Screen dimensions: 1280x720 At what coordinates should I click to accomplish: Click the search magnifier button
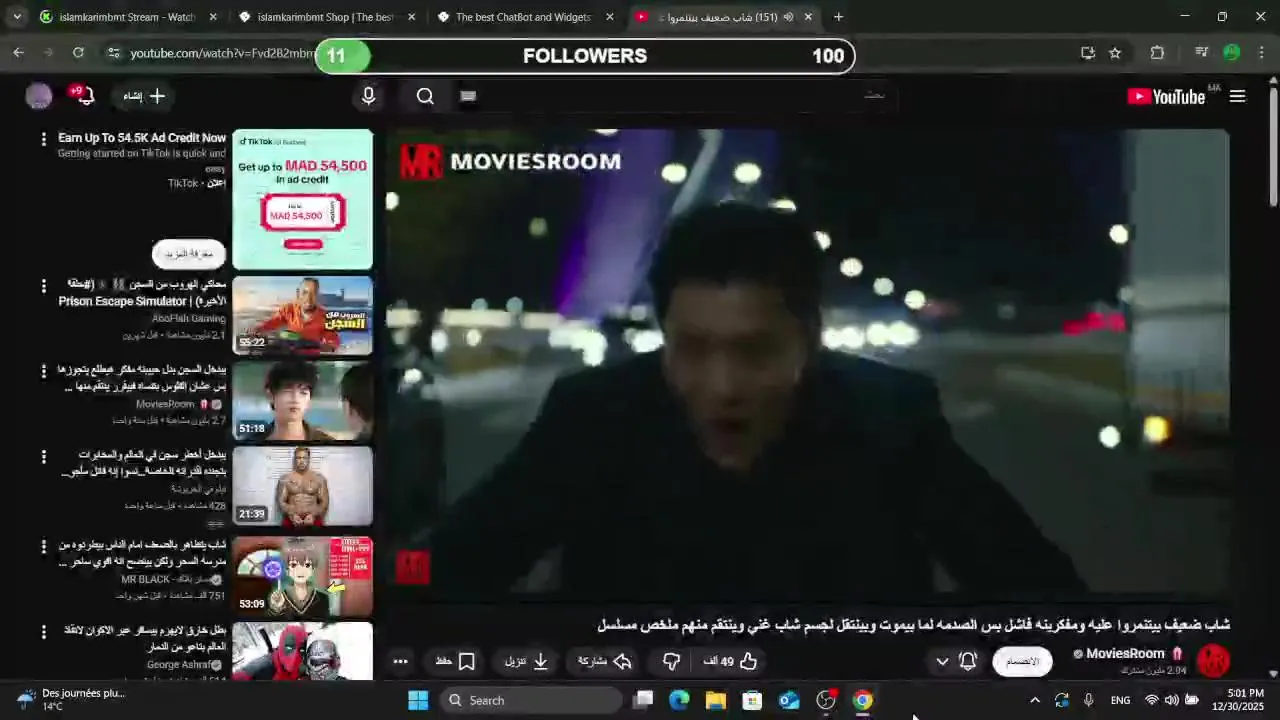click(425, 96)
